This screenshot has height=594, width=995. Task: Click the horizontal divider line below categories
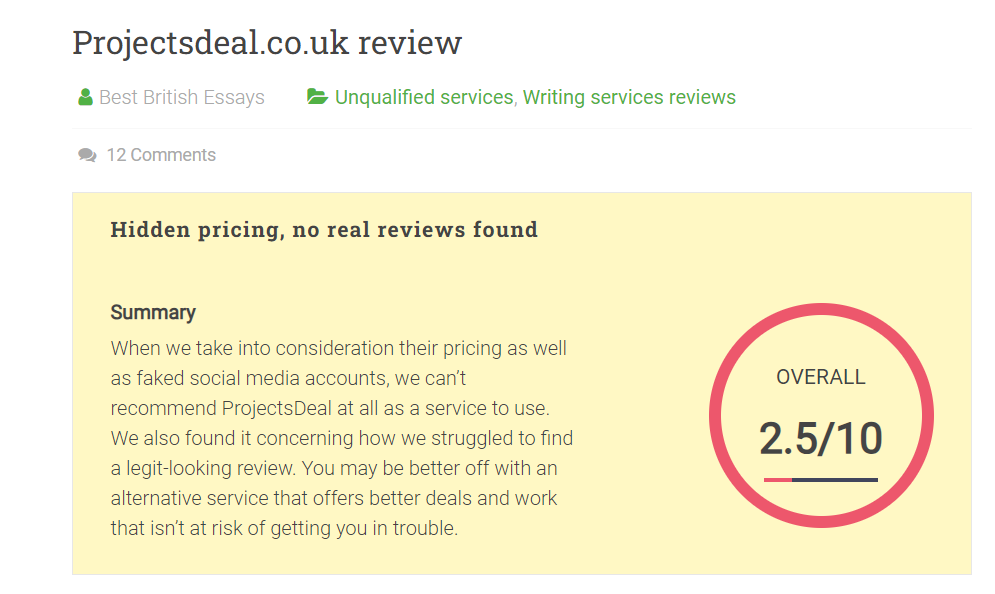point(522,128)
